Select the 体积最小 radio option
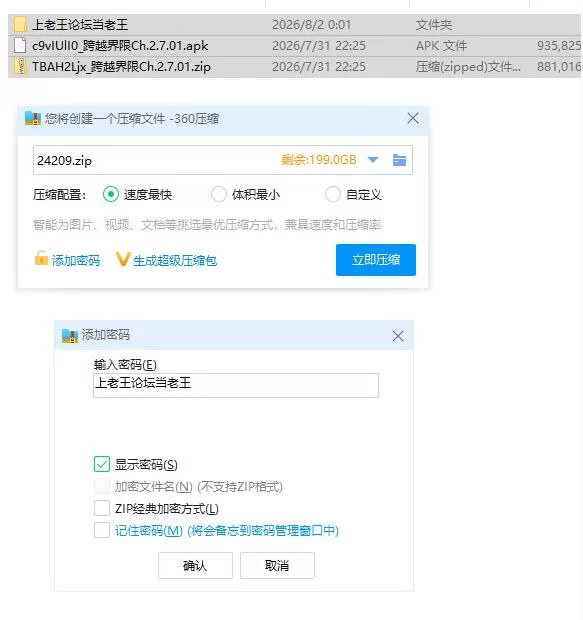583x620 pixels. click(x=219, y=194)
